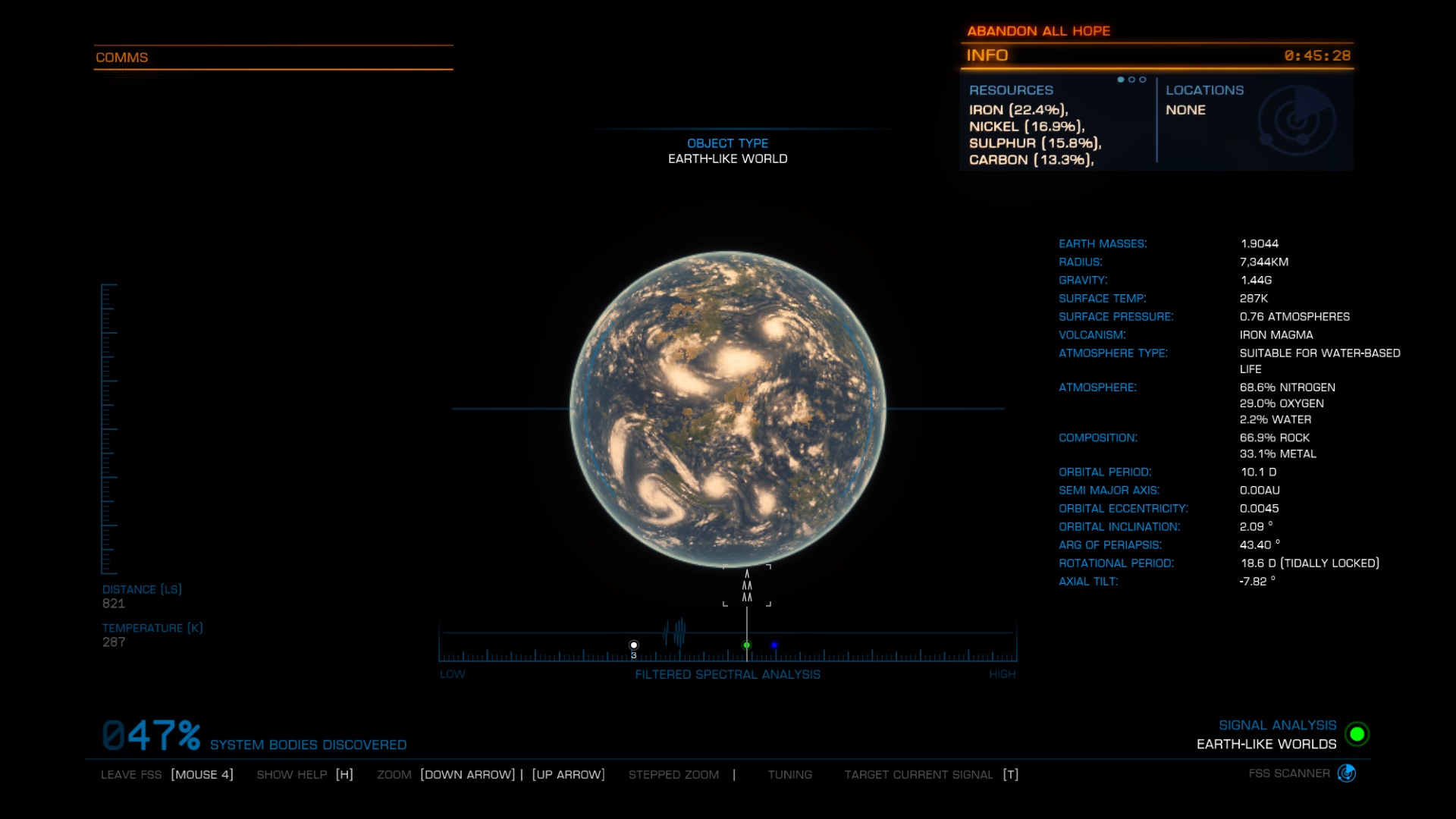Click 'HIGH' end label of spectrum

click(x=1002, y=674)
